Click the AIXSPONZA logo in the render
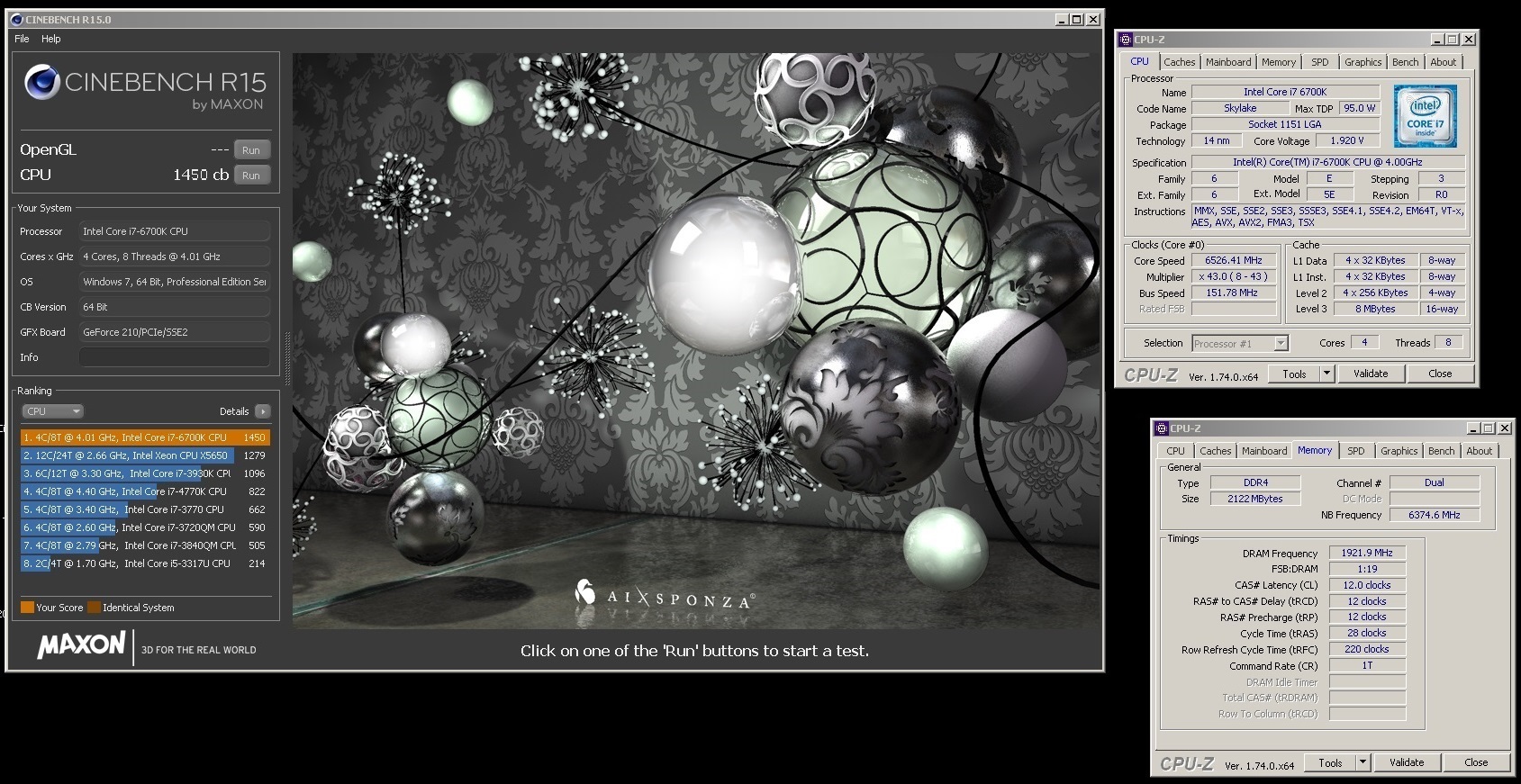This screenshot has height=784, width=1521. [x=665, y=596]
